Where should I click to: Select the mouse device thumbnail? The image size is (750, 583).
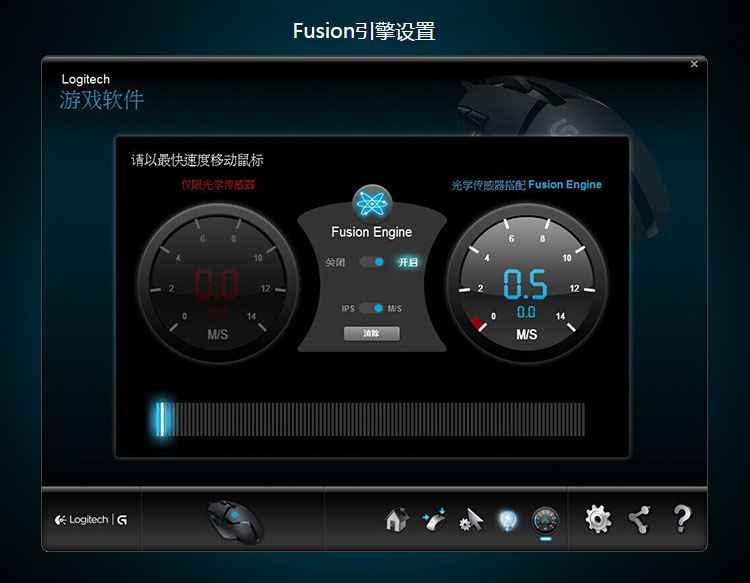click(235, 521)
